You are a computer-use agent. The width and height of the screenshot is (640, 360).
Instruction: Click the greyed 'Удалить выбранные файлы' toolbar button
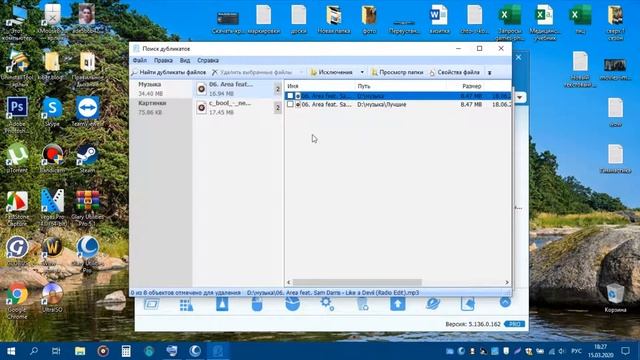click(252, 72)
